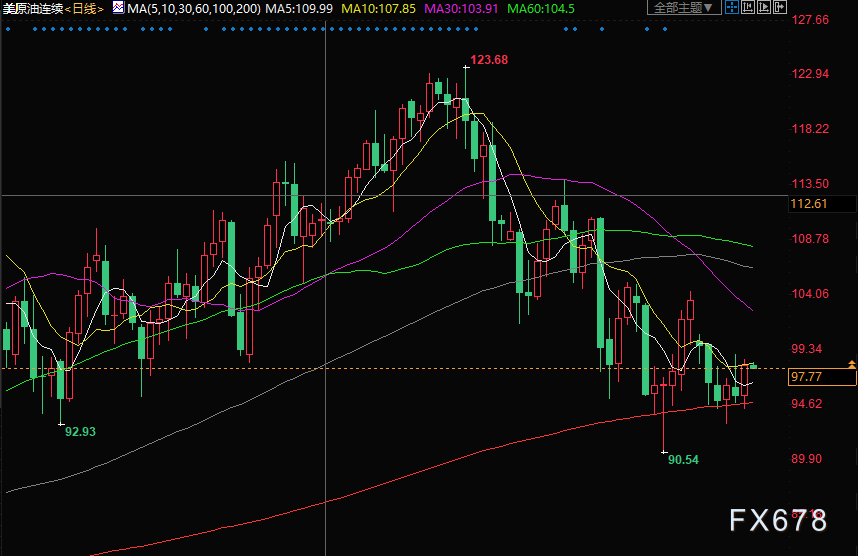This screenshot has height=556, width=858.
Task: Click the 92.93 low price marker
Action: tap(80, 431)
